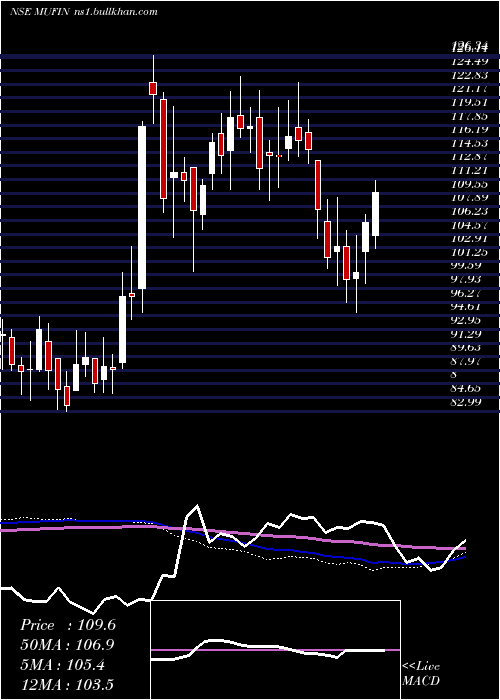Click the 109.55 price axis label
The image size is (500, 700).
(x=470, y=184)
